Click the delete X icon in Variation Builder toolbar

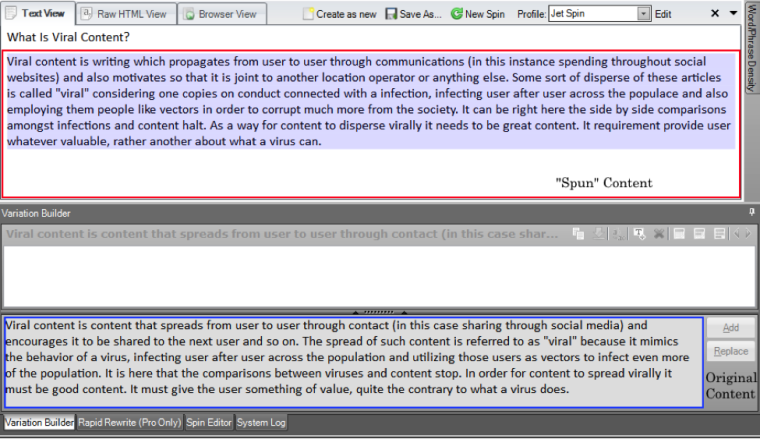659,234
